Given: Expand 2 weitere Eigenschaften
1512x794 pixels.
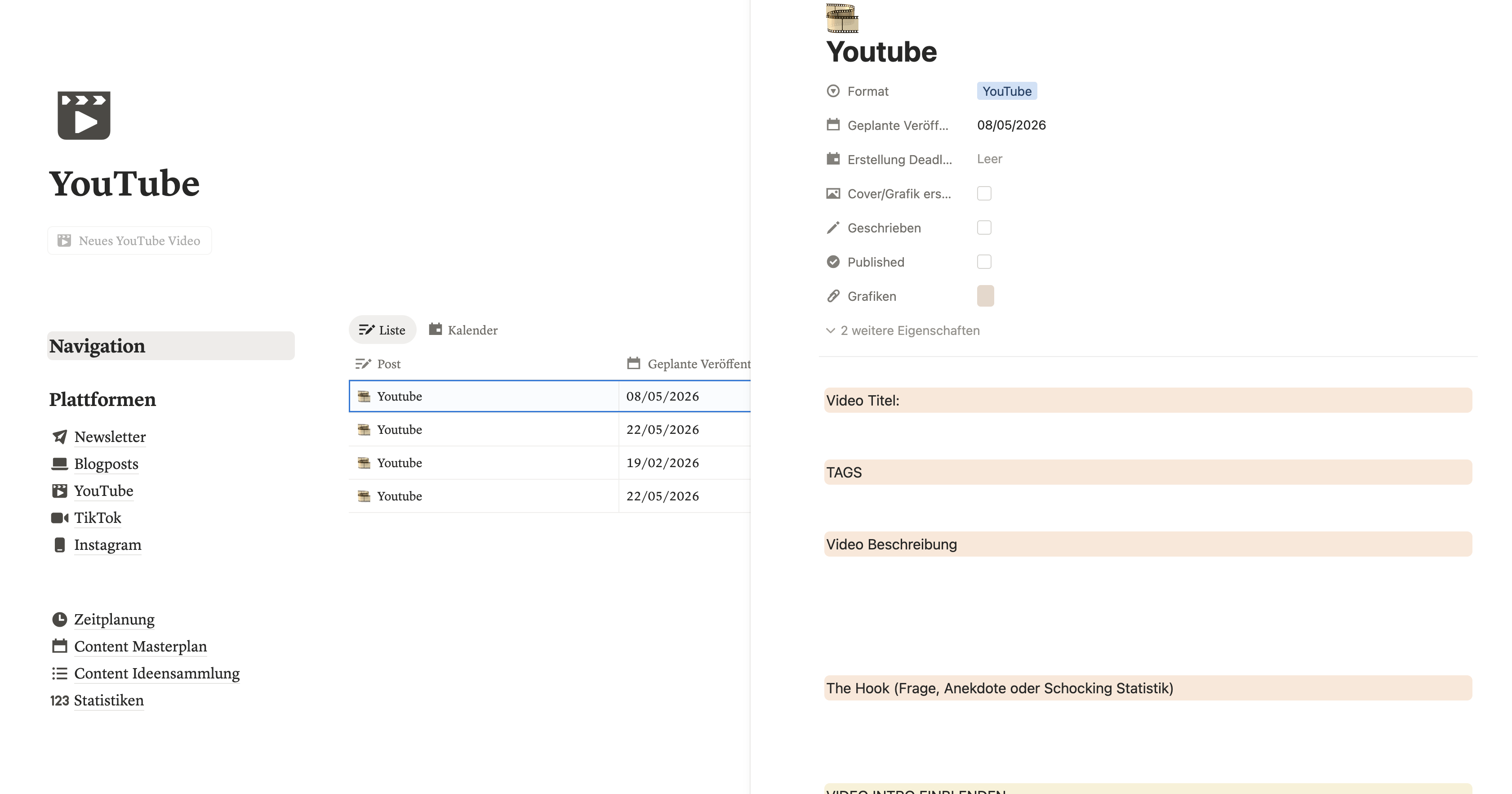Looking at the screenshot, I should 903,330.
